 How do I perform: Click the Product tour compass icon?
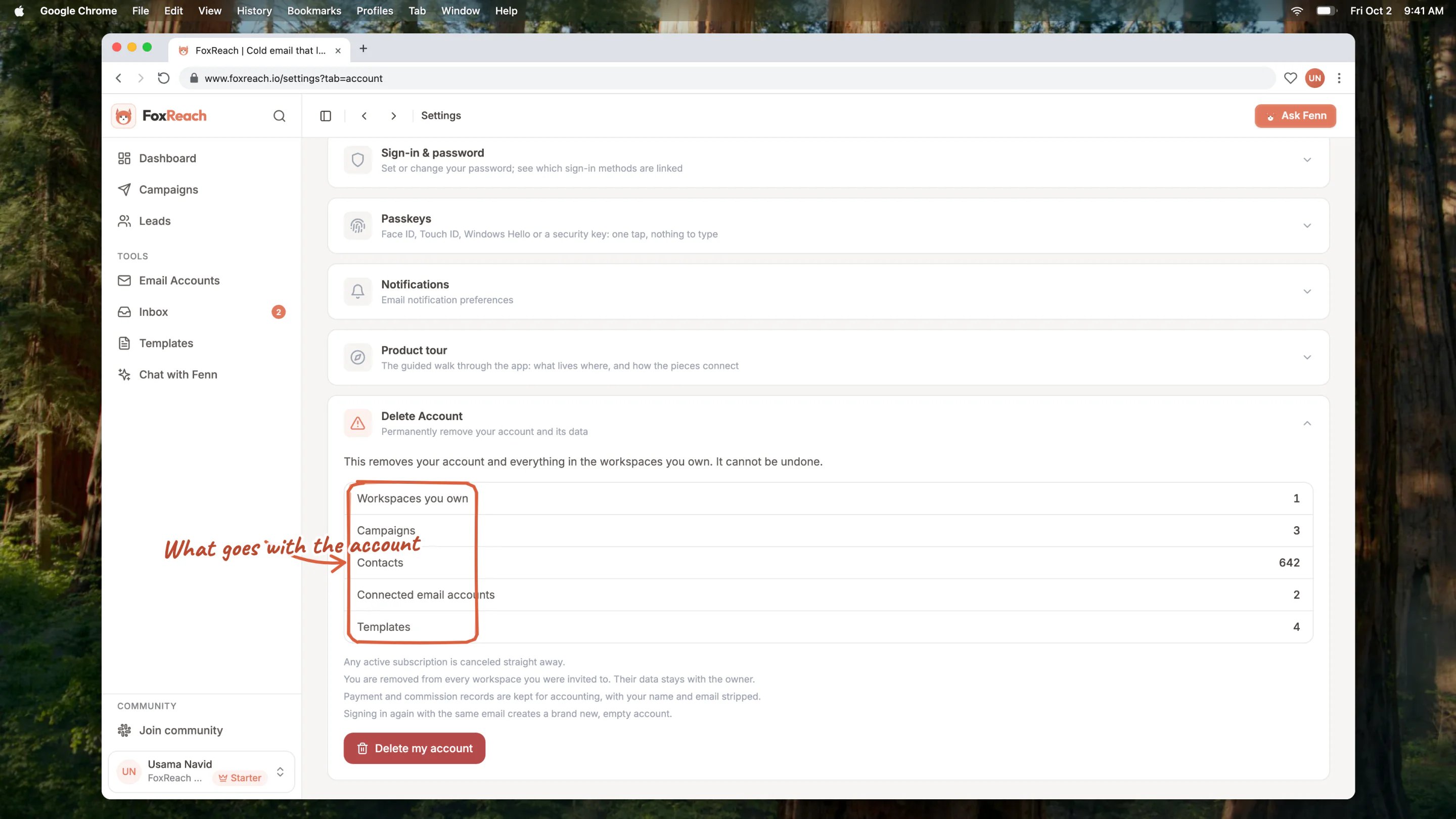click(x=358, y=357)
